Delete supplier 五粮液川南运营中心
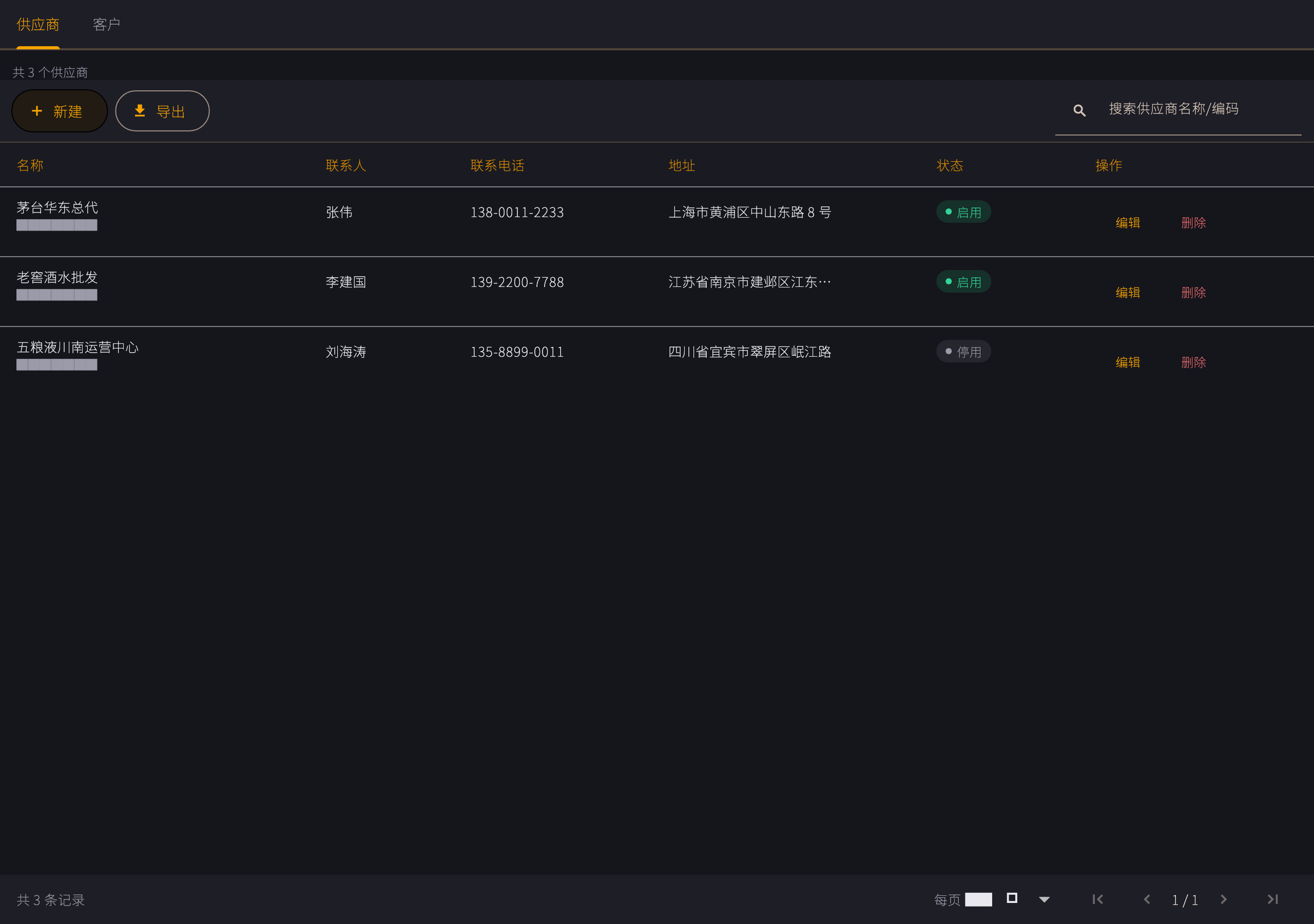 [1193, 362]
